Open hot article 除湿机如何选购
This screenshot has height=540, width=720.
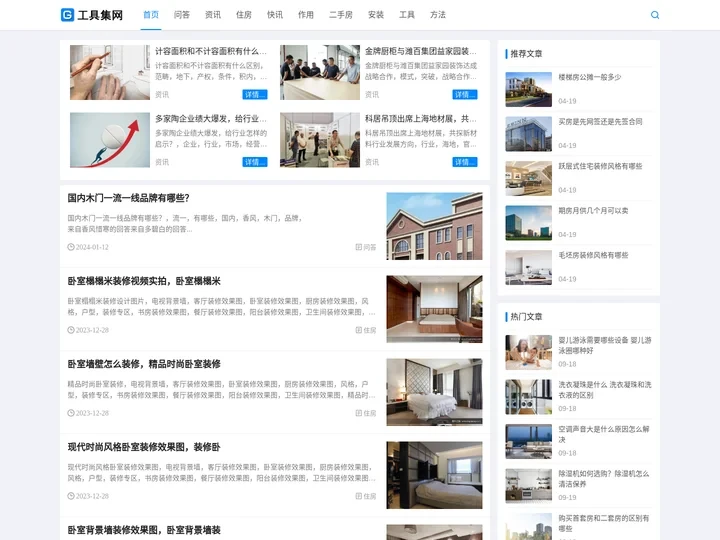click(604, 479)
